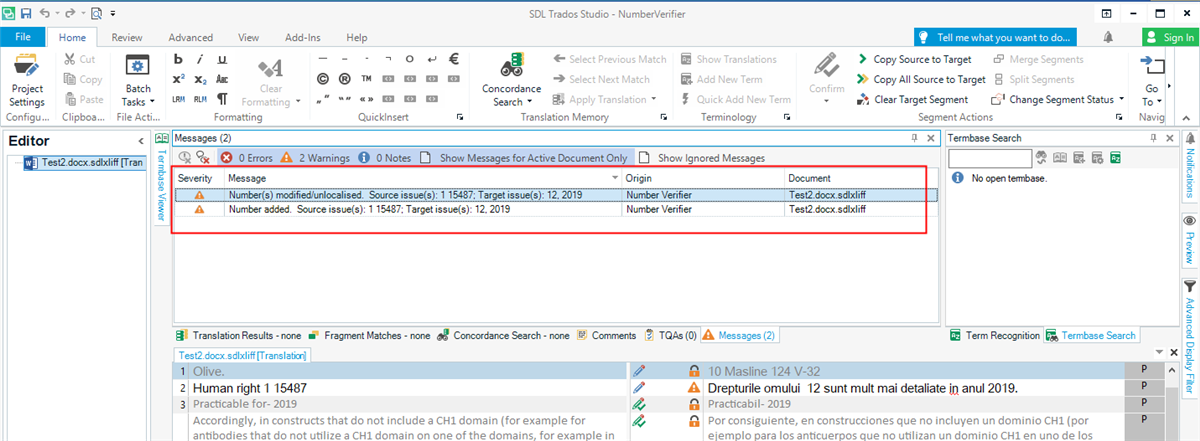Open the notifications bell icon
The image size is (1200, 441).
point(1109,37)
